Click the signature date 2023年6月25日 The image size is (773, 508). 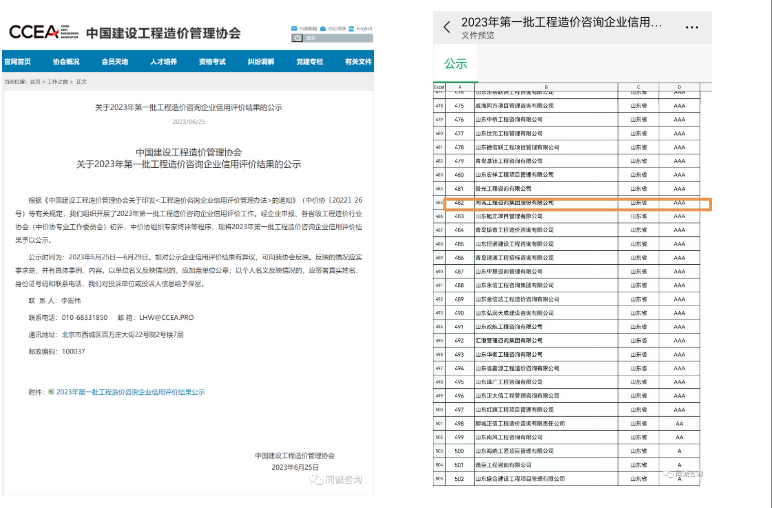[295, 467]
